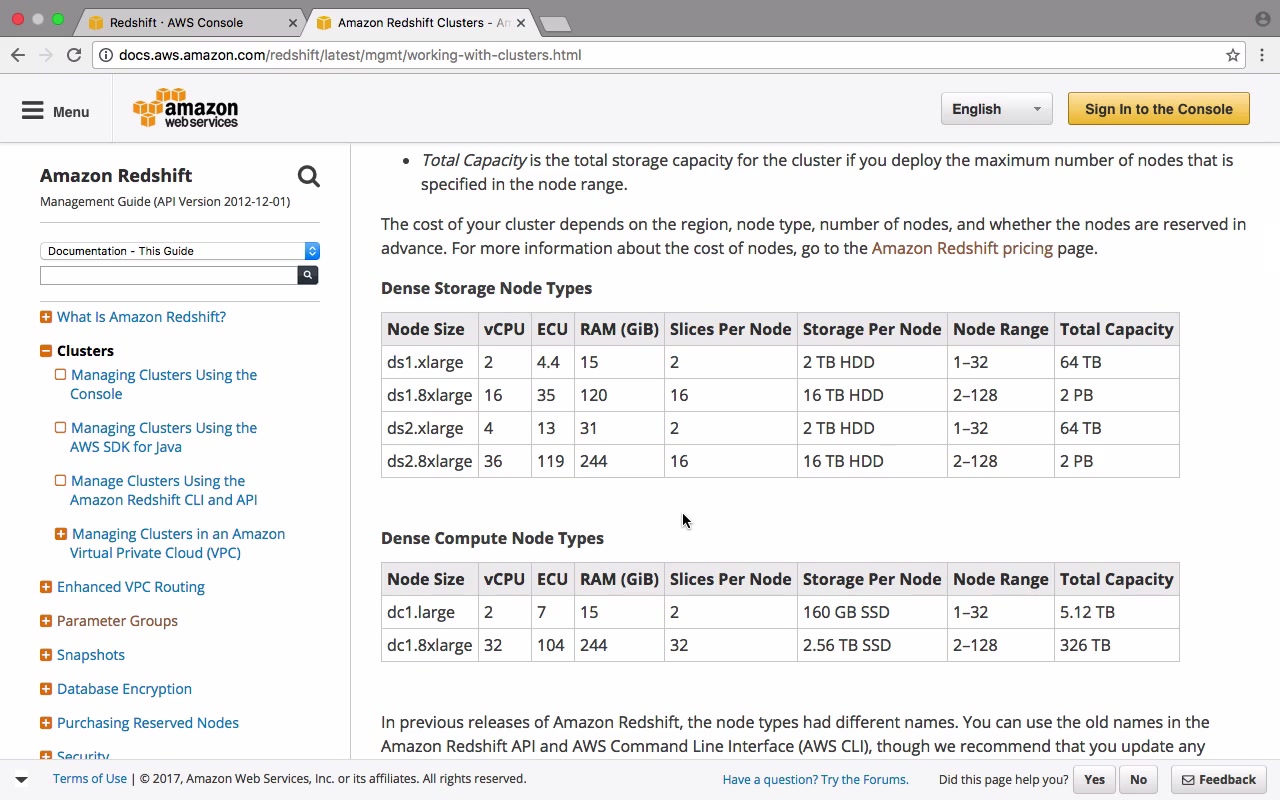The width and height of the screenshot is (1280, 800).
Task: Select the ds1.xlarge cell
Action: tap(429, 362)
